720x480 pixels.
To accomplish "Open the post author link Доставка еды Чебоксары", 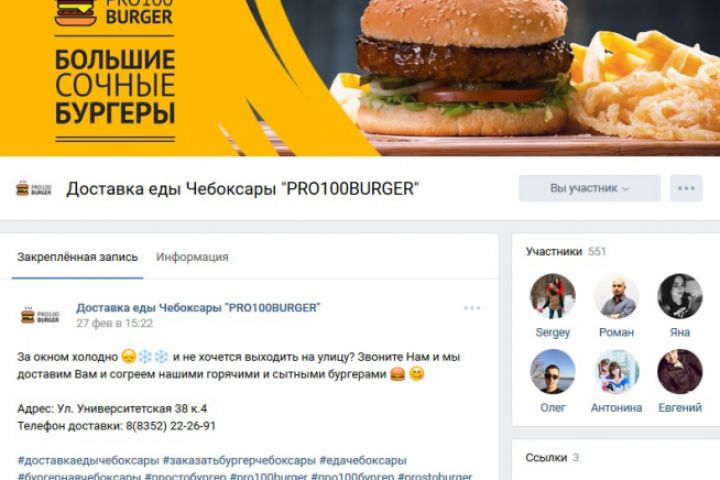I will [x=198, y=308].
